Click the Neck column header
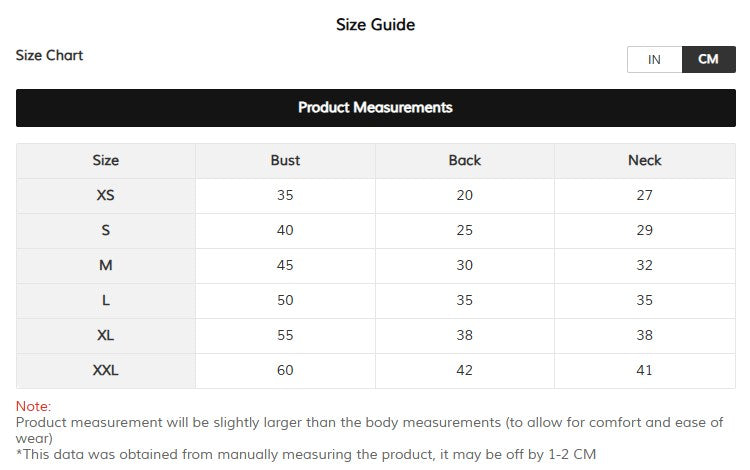Viewport: 750px width, 470px height. click(645, 161)
